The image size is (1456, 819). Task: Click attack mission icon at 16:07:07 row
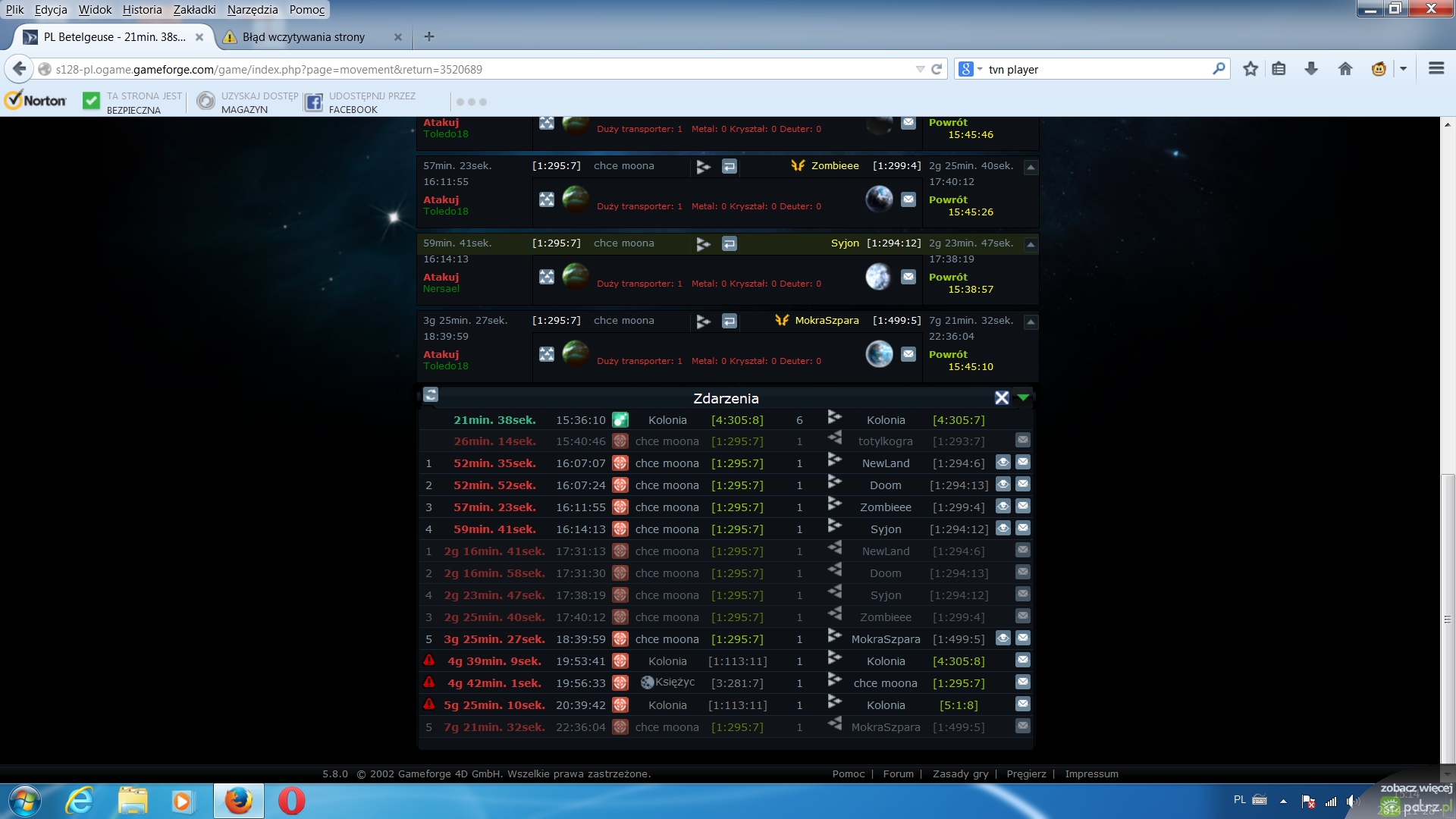(620, 463)
